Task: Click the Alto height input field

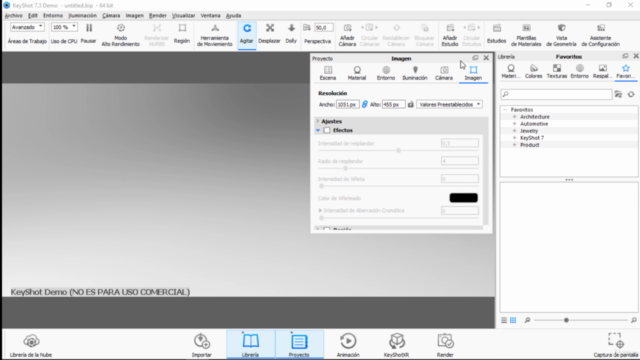Action: click(393, 104)
